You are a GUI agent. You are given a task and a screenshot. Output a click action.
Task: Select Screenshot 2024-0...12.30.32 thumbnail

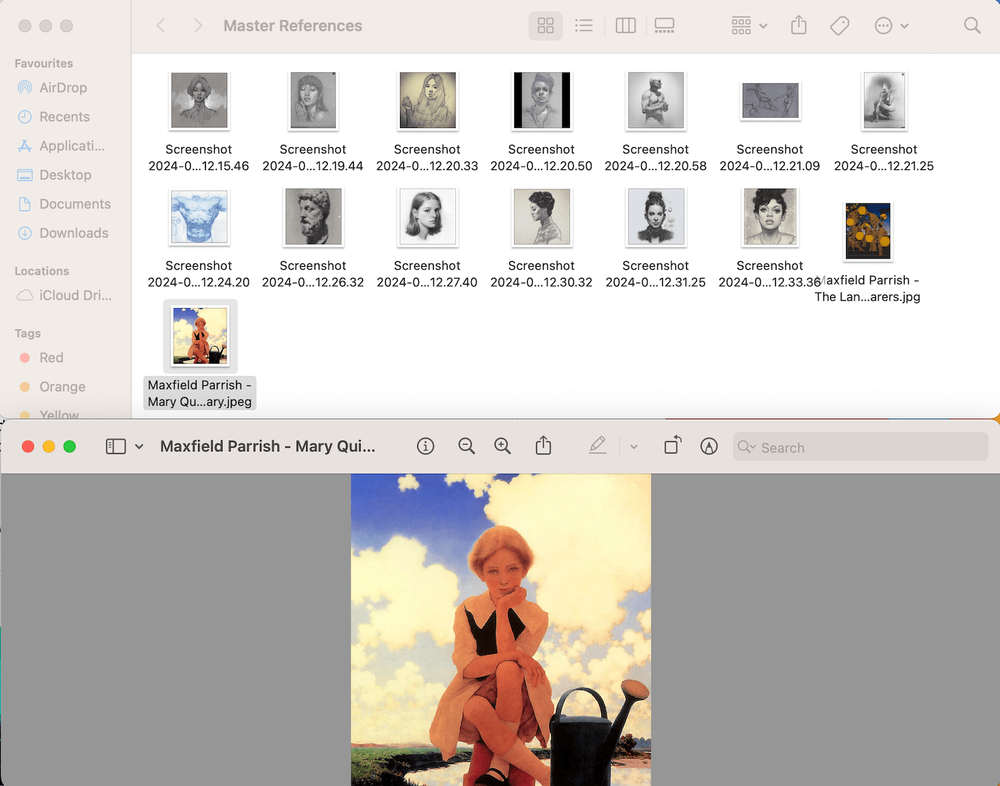click(541, 217)
